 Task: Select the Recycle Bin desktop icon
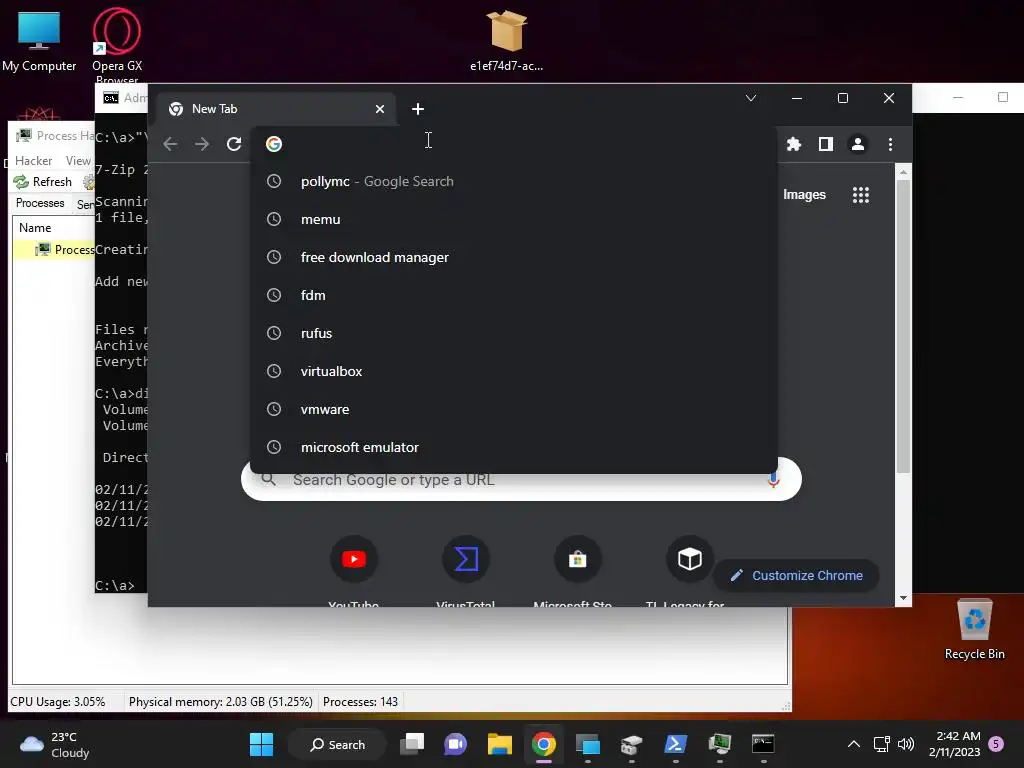tap(974, 629)
